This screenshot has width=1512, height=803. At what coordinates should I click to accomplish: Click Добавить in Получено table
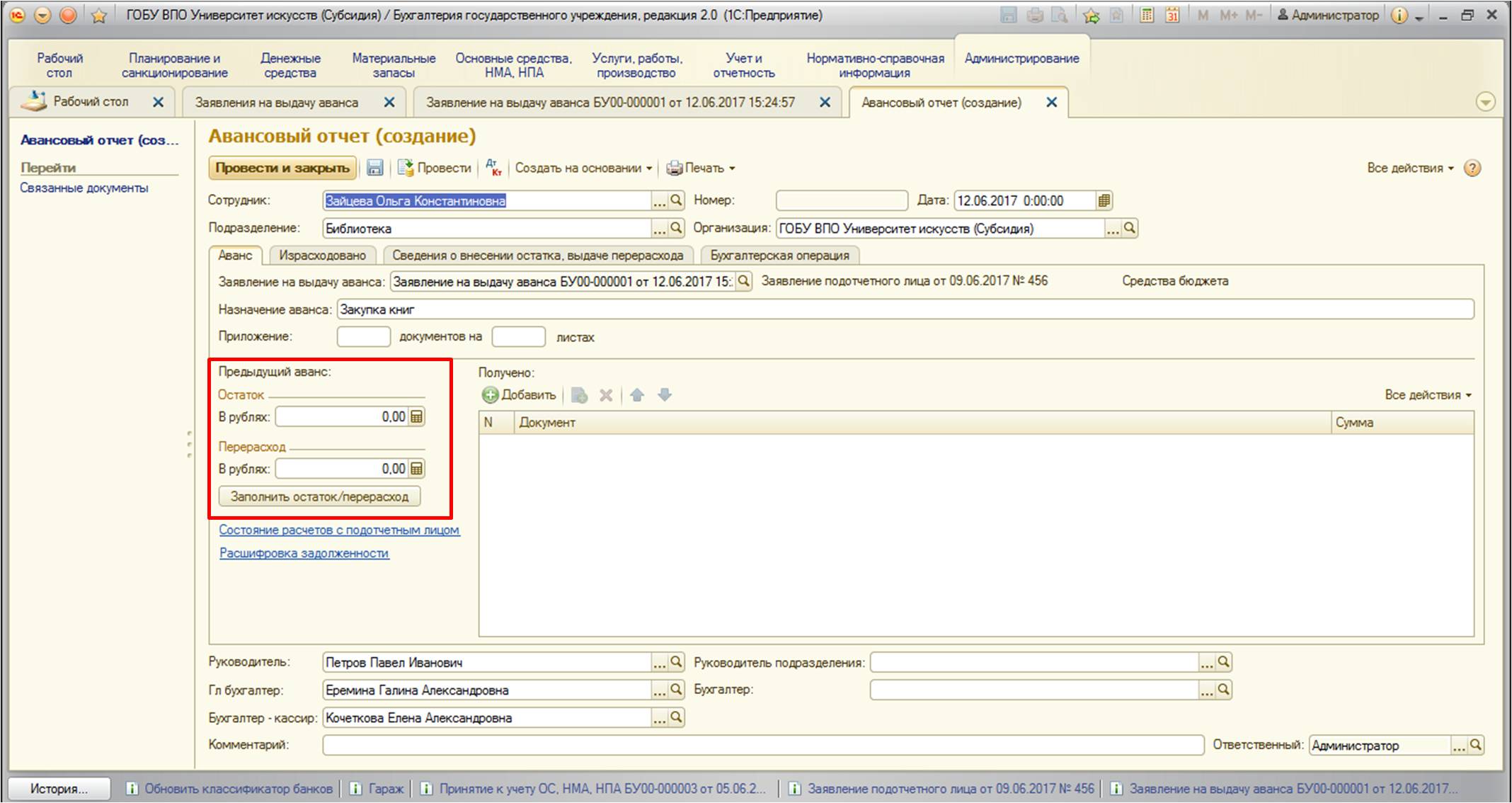pos(519,395)
